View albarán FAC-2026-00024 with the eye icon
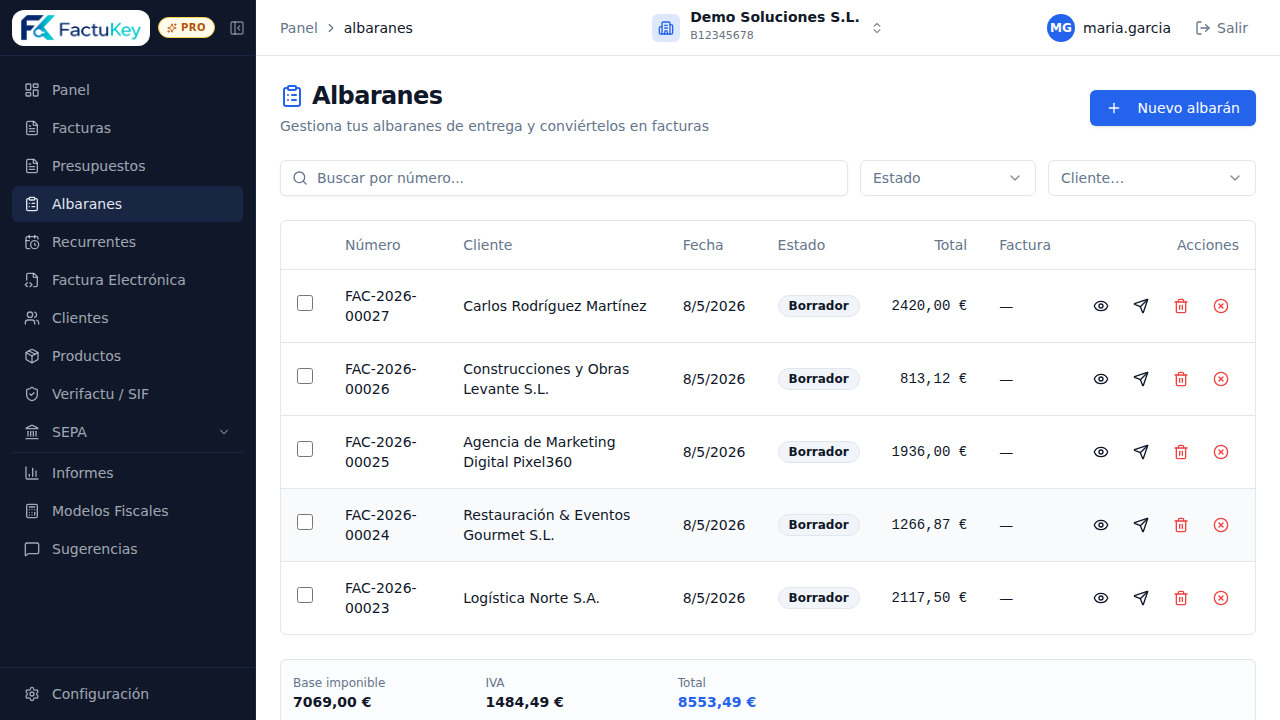Viewport: 1280px width, 720px height. tap(1101, 525)
